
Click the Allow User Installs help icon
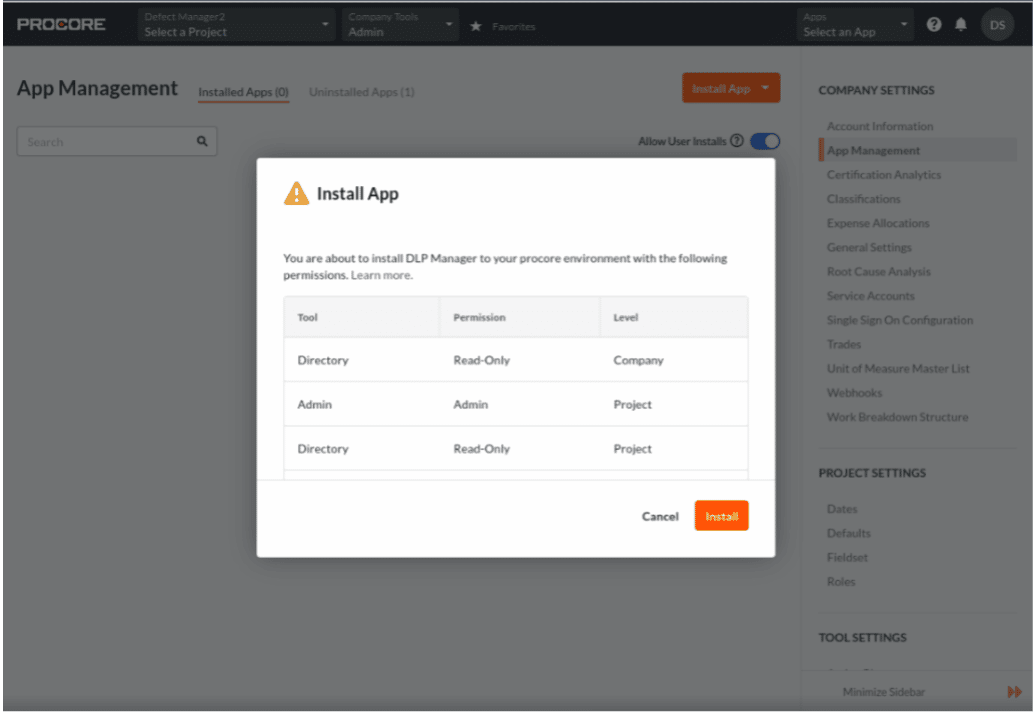pyautogui.click(x=737, y=141)
